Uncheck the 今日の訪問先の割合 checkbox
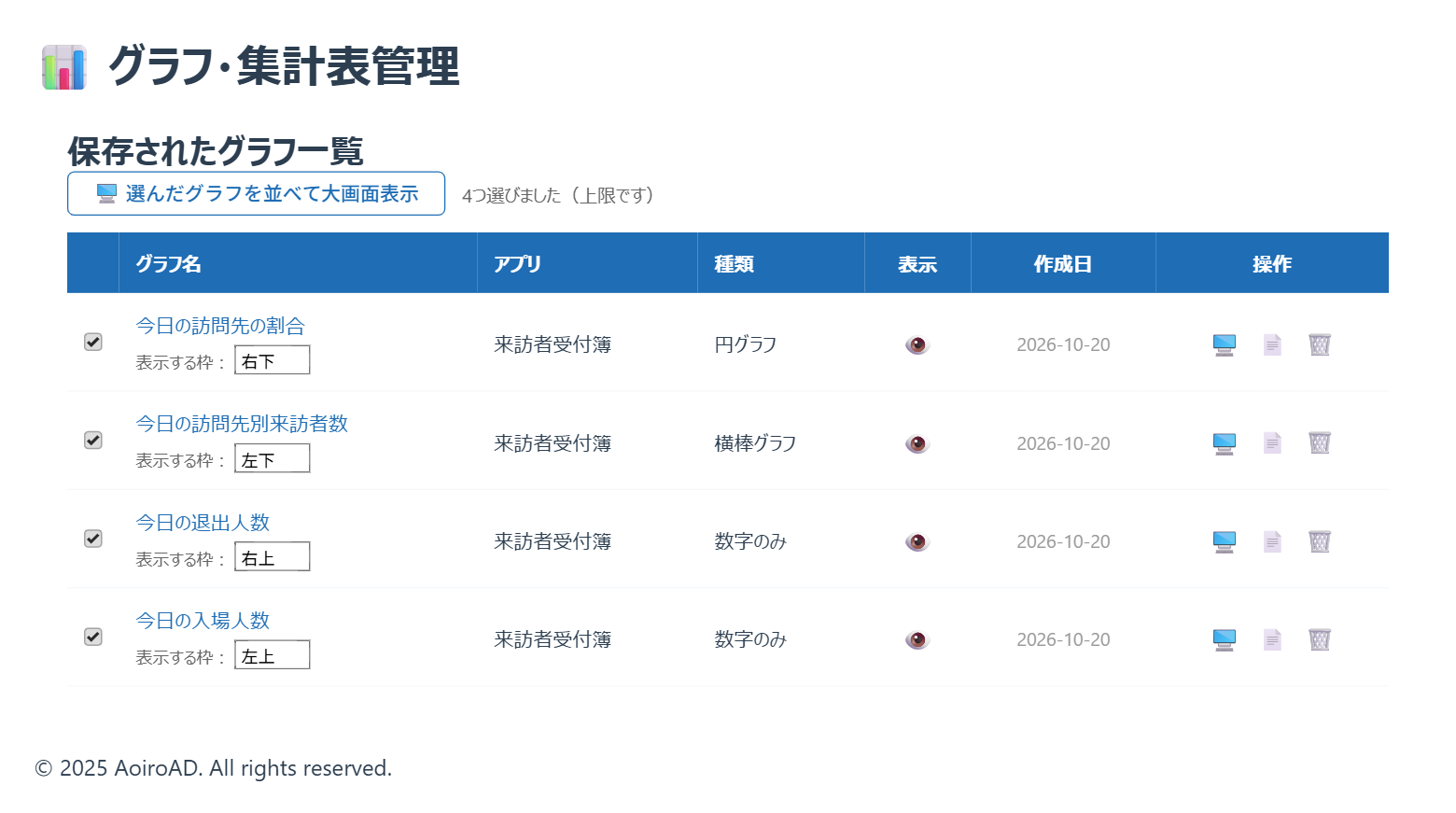The height and width of the screenshot is (813, 1456). (x=93, y=342)
